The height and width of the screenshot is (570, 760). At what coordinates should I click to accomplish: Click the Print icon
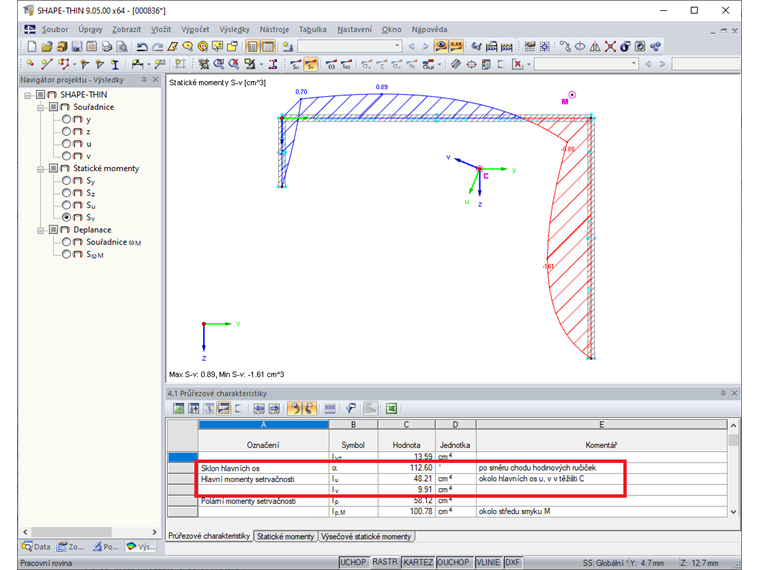click(107, 47)
